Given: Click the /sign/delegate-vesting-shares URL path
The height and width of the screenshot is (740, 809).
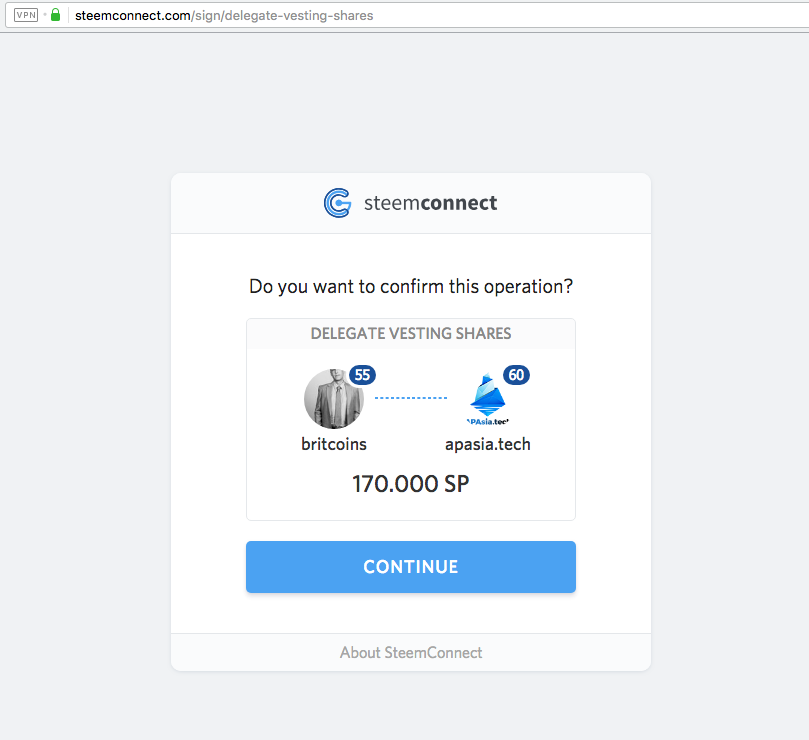Looking at the screenshot, I should 282,15.
